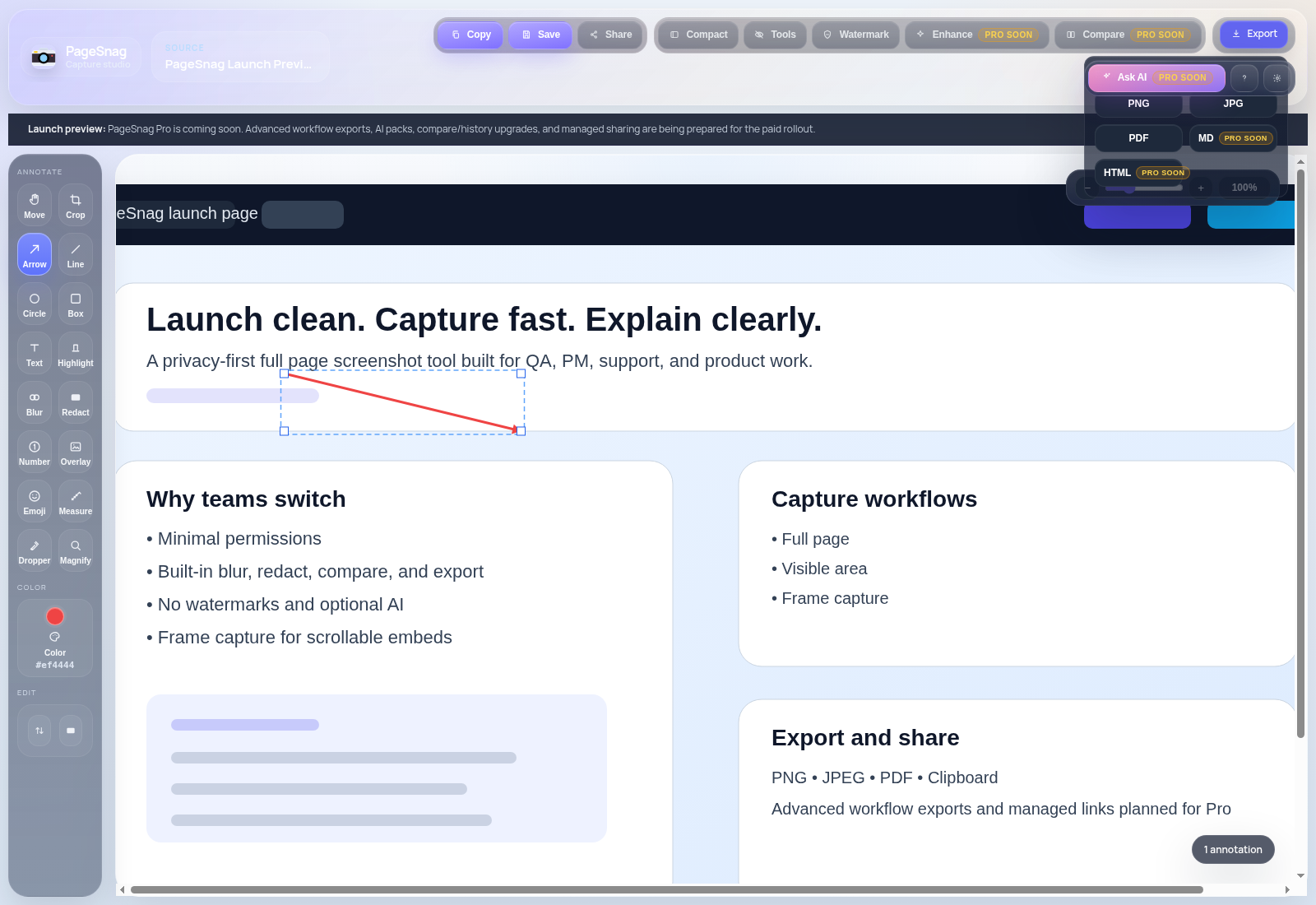Click the 'Capture workflows' heading
This screenshot has width=1316, height=905.
tap(874, 499)
